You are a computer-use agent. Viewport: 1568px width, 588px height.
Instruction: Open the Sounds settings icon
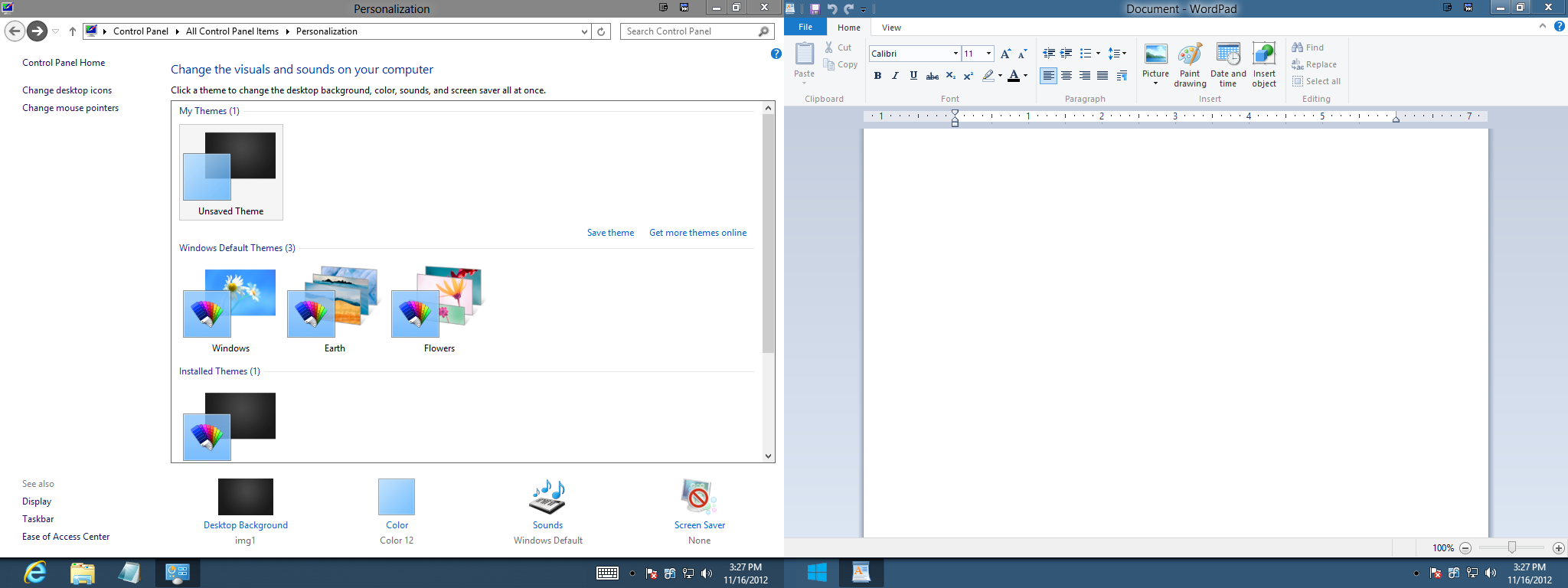(547, 498)
